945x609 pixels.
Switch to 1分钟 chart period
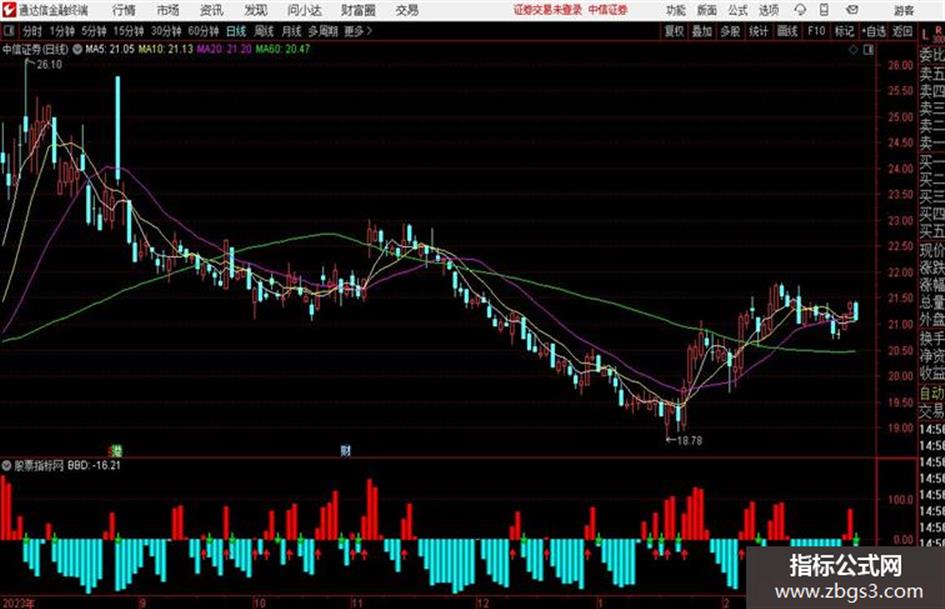tap(61, 31)
